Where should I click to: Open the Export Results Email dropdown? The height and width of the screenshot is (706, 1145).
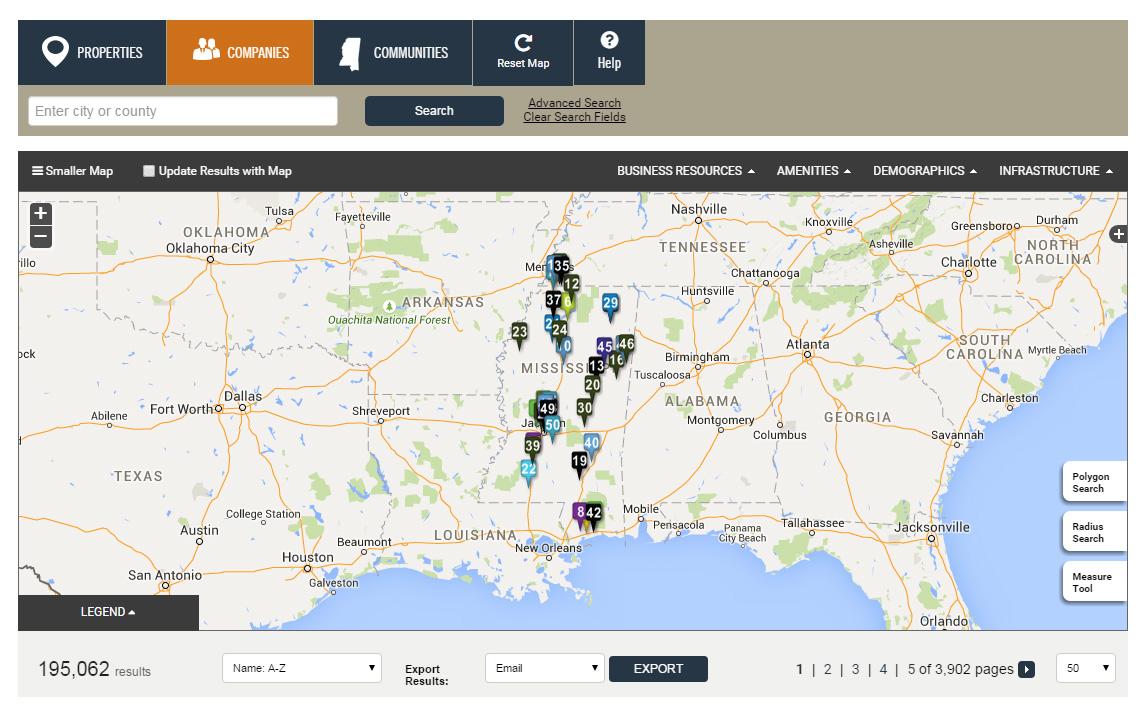545,668
